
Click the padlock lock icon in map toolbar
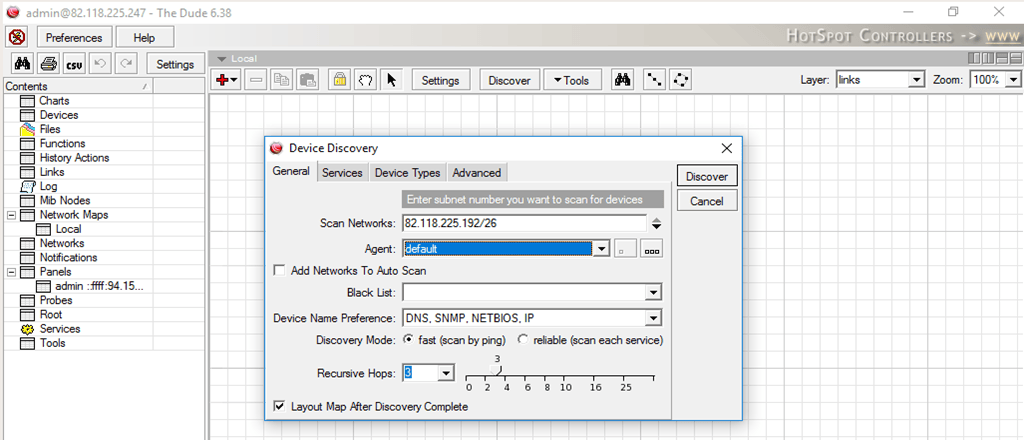tap(339, 80)
